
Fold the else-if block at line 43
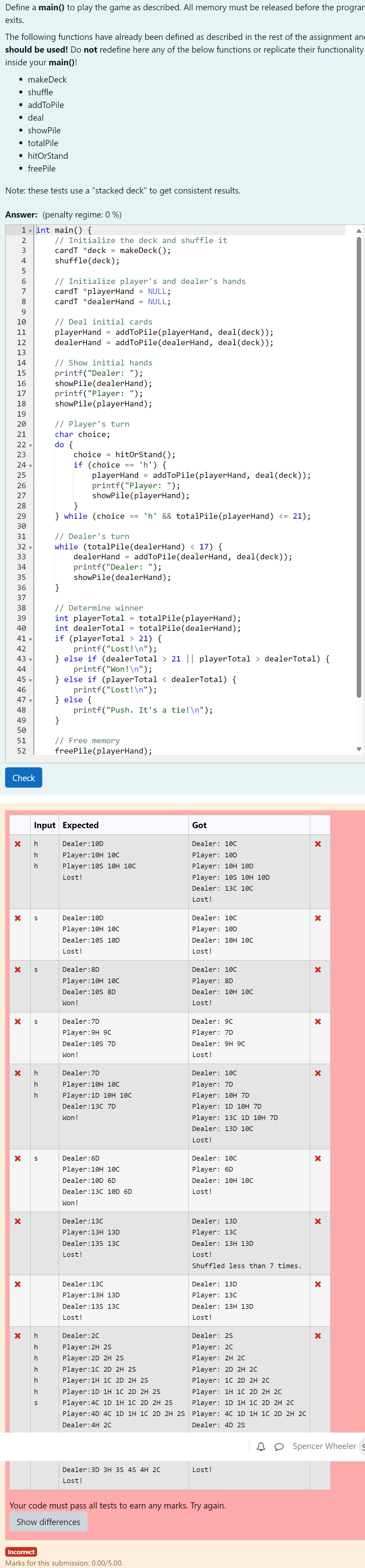click(x=31, y=659)
